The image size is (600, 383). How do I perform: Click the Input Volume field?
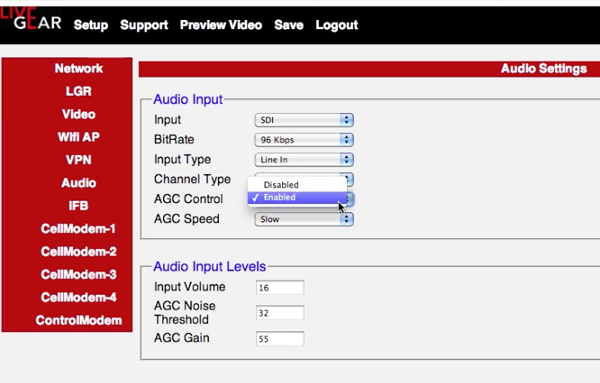(280, 288)
